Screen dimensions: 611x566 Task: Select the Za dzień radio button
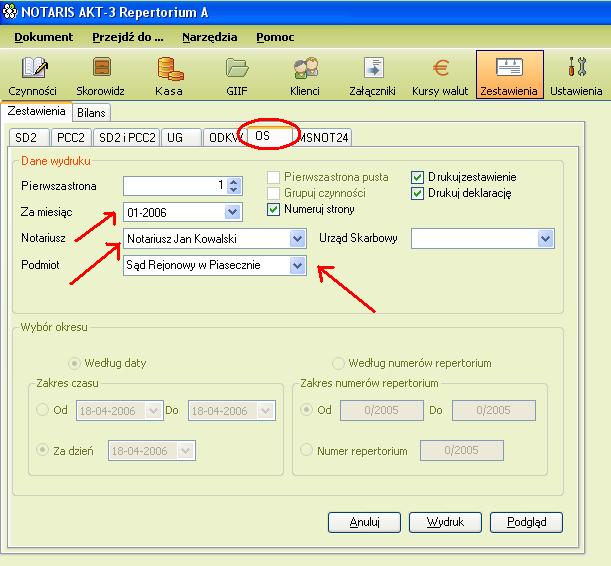[x=42, y=450]
